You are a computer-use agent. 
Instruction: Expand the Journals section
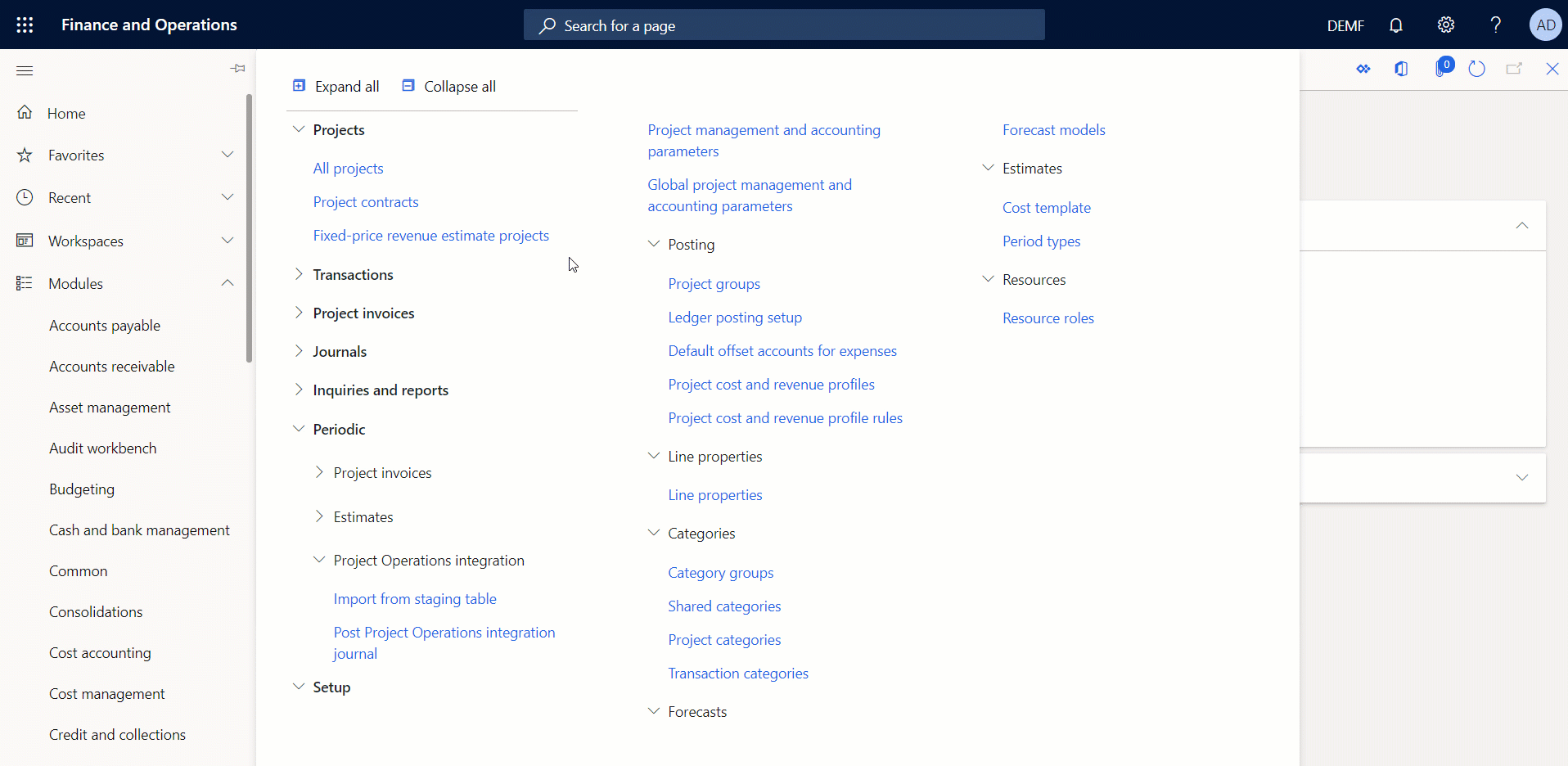point(299,351)
